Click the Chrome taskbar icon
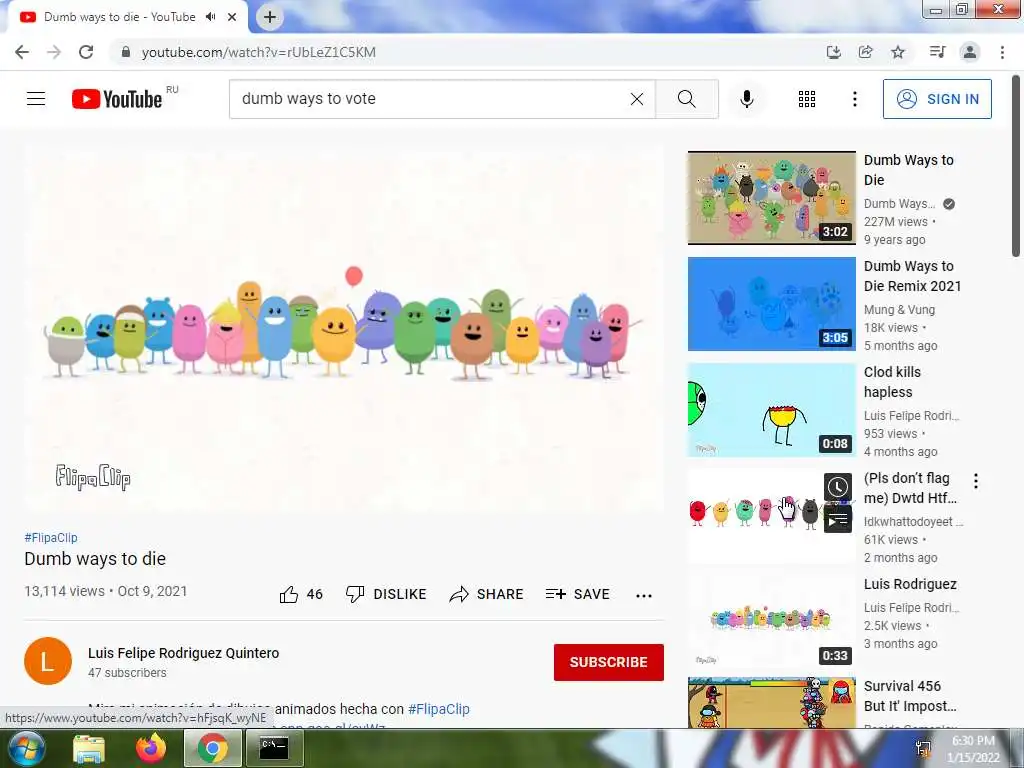 (x=213, y=748)
